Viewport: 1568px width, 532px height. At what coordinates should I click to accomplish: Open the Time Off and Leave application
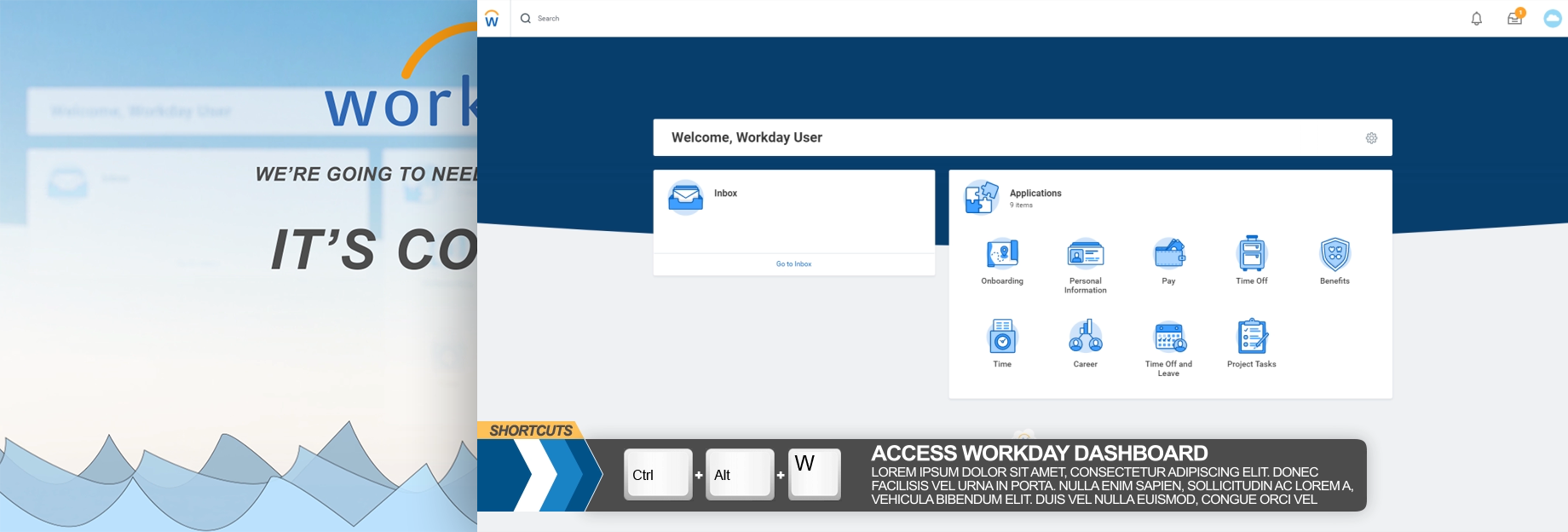(x=1168, y=350)
